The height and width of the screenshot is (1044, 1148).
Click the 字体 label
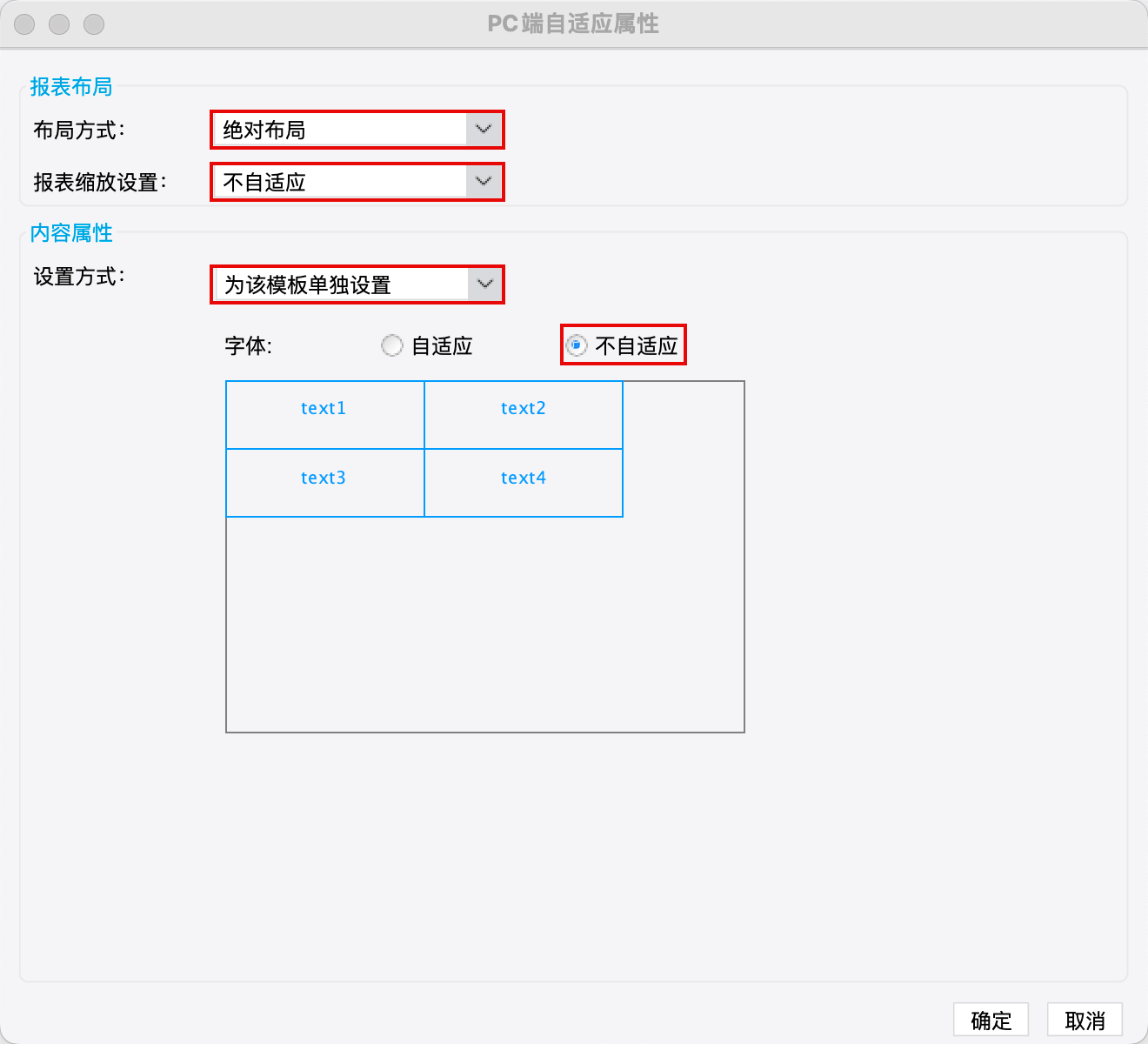coord(249,345)
